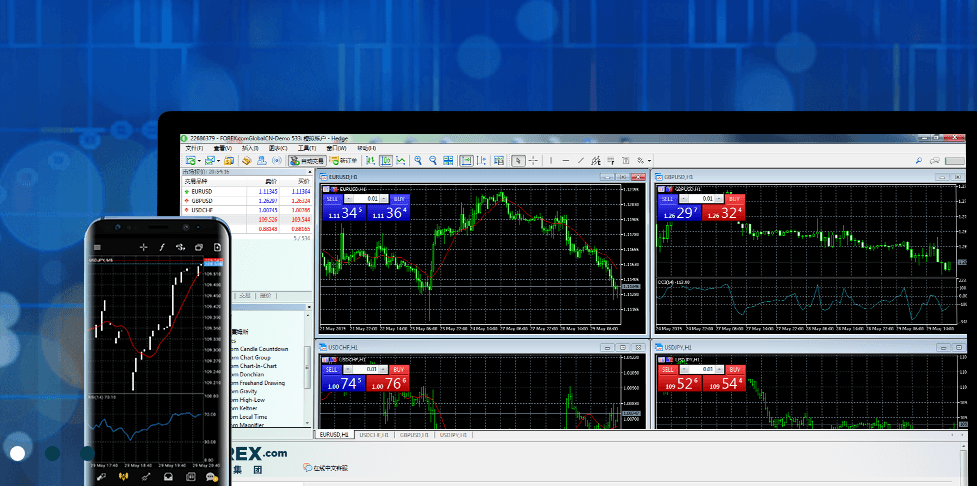Click the Navigator panel vertical scrollbar
Image resolution: width=977 pixels, height=486 pixels.
(x=307, y=368)
